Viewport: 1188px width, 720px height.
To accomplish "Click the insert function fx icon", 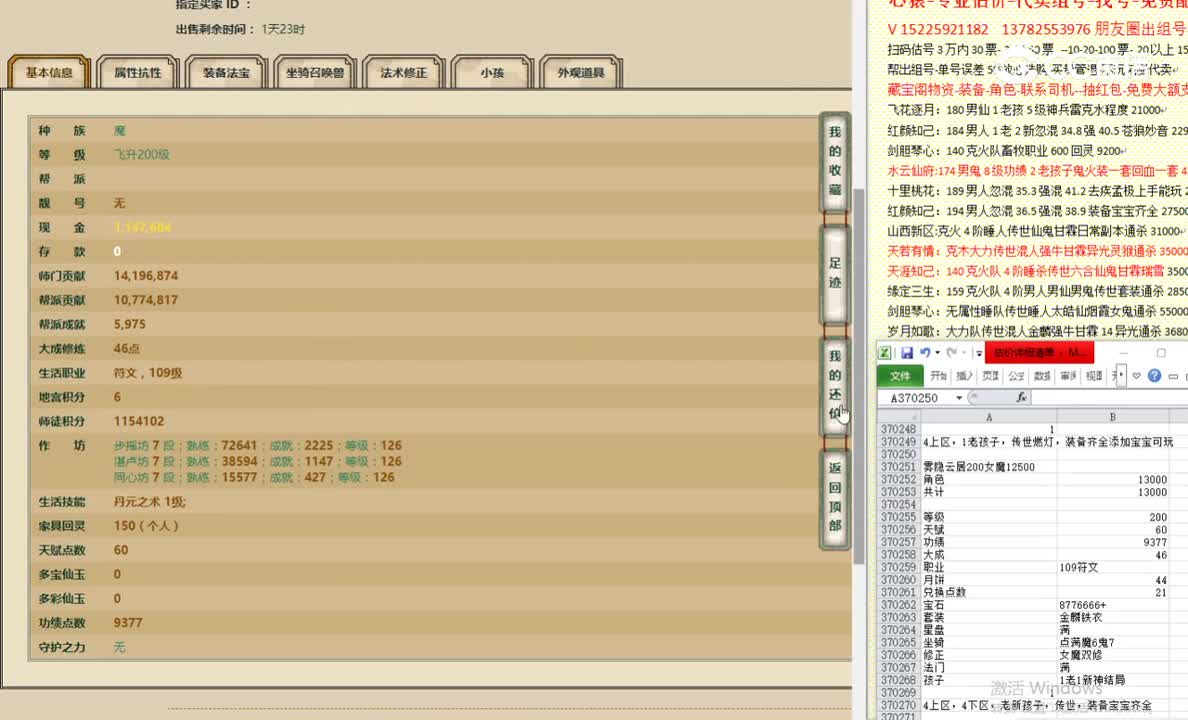I will (x=1021, y=397).
